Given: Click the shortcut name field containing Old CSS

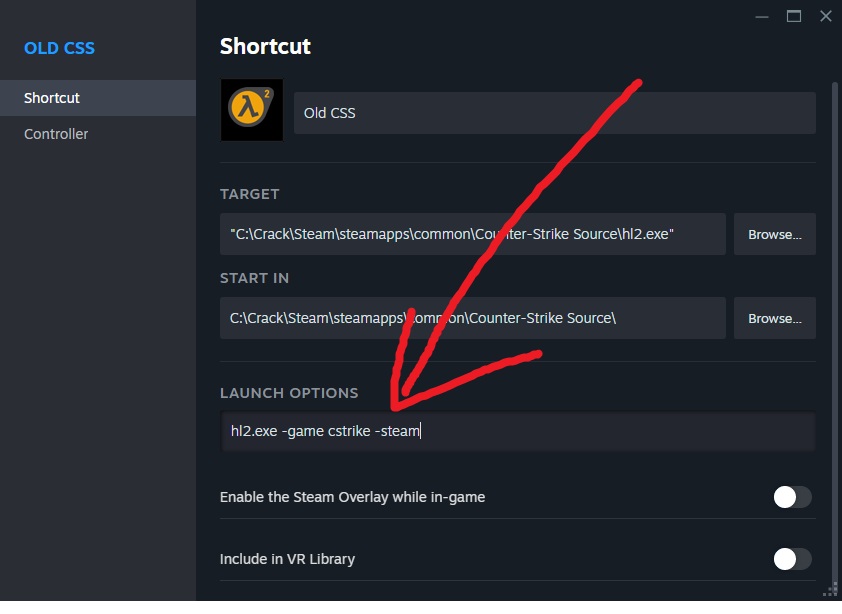Looking at the screenshot, I should coord(554,113).
